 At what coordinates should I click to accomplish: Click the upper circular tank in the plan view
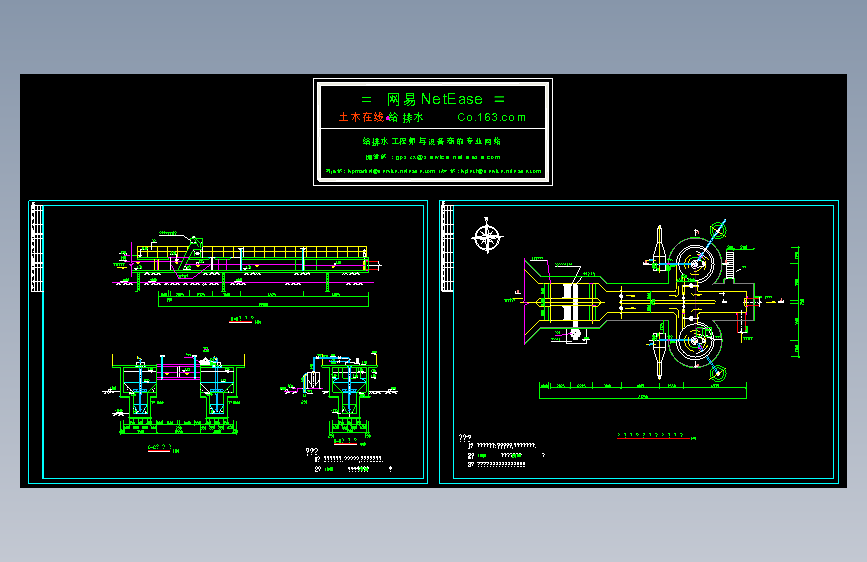[x=694, y=263]
